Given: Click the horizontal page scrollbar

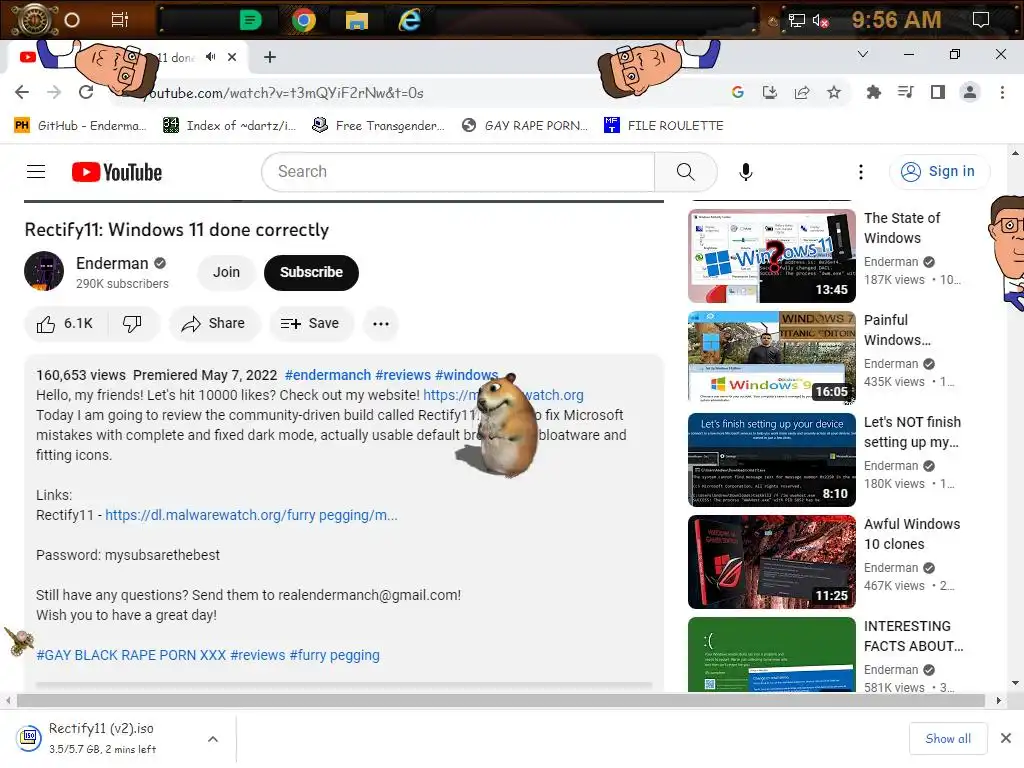Looking at the screenshot, I should pyautogui.click(x=500, y=701).
